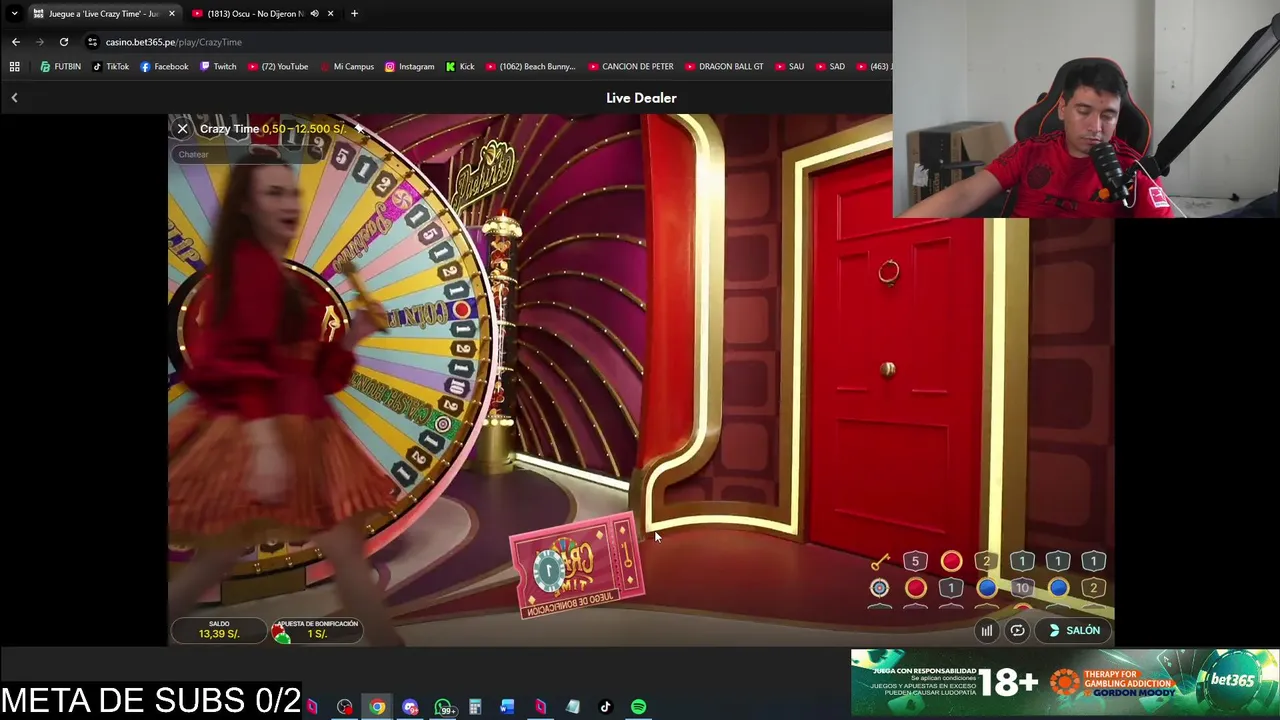Viewport: 1280px width, 720px height.
Task: Open Word from the taskbar
Action: [x=507, y=707]
